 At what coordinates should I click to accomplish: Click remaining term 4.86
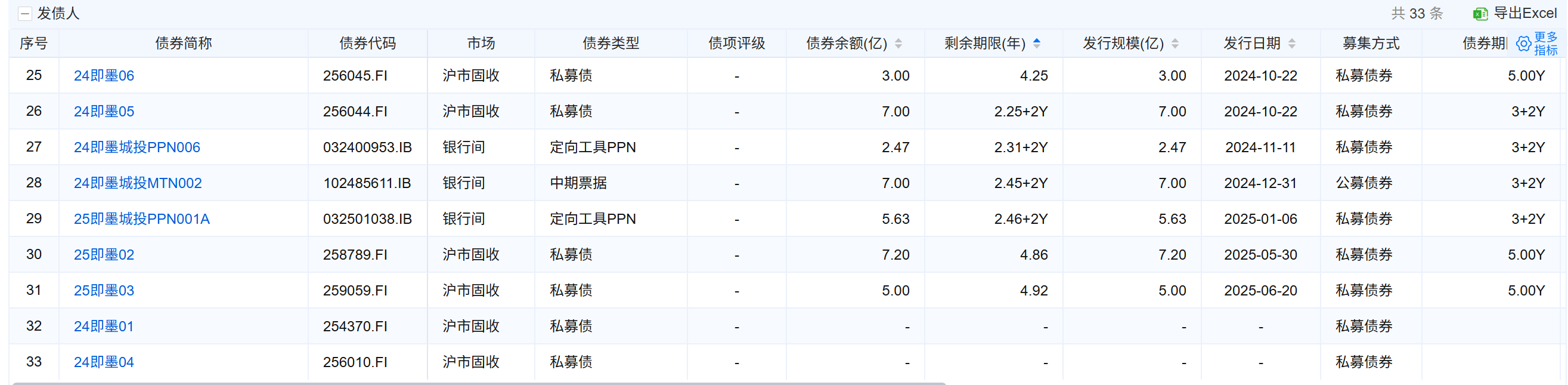1034,255
